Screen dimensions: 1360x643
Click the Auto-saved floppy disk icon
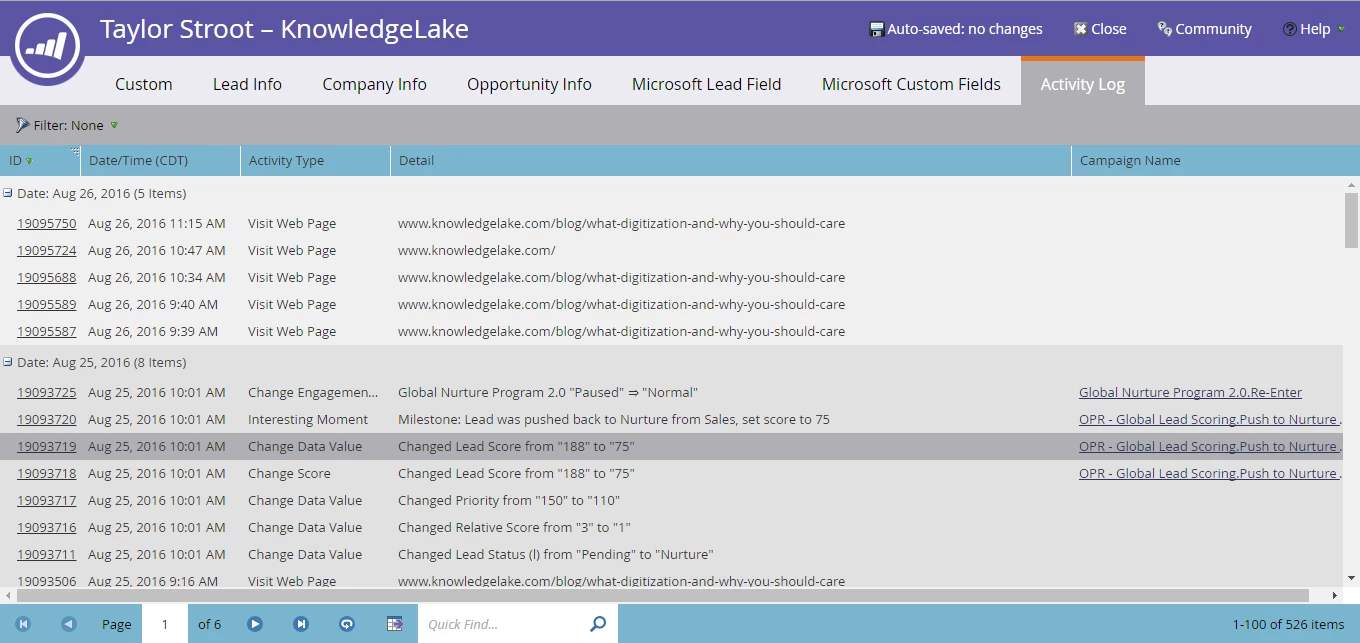pos(877,29)
